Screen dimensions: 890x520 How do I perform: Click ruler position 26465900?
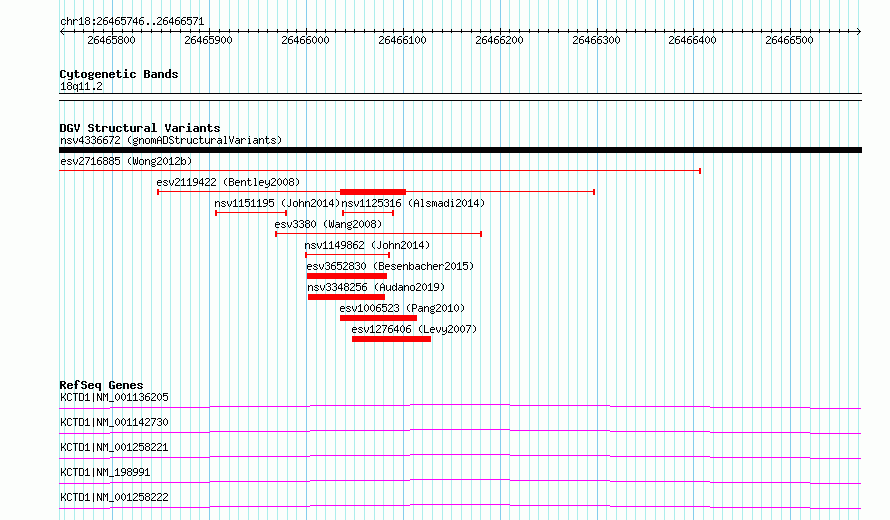click(x=208, y=40)
